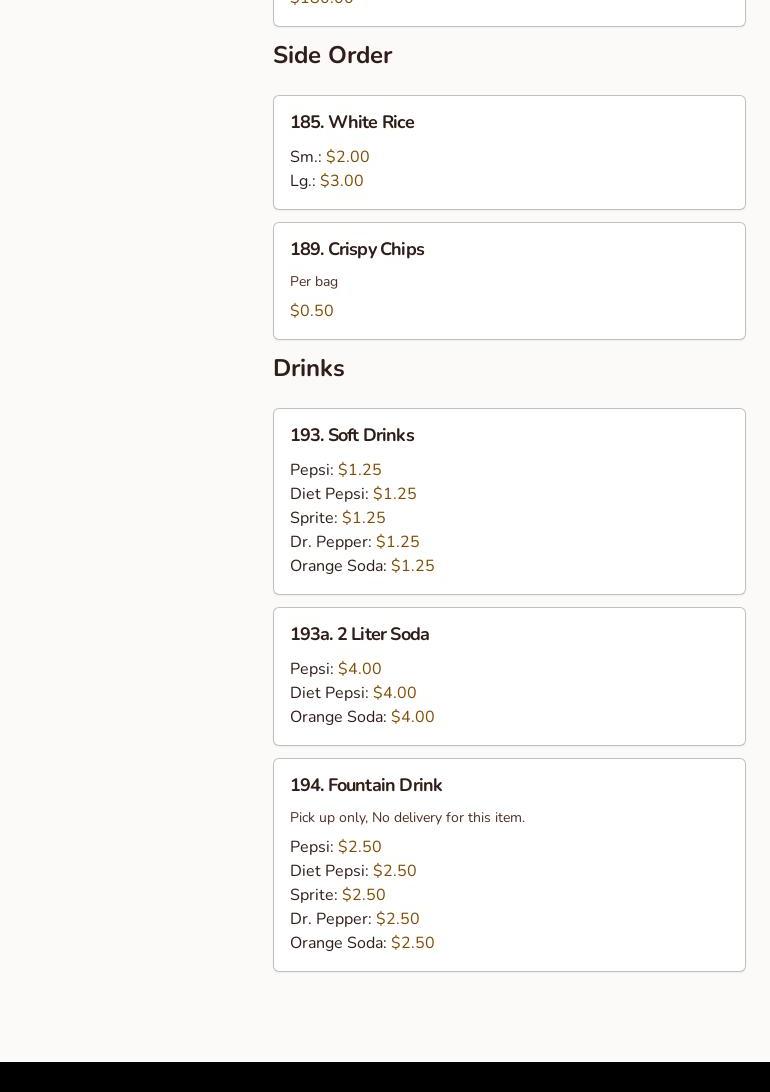Choose Dr. Pepper for $1.25 under Soft Drinks
This screenshot has width=770, height=1092.
pyautogui.click(x=355, y=542)
